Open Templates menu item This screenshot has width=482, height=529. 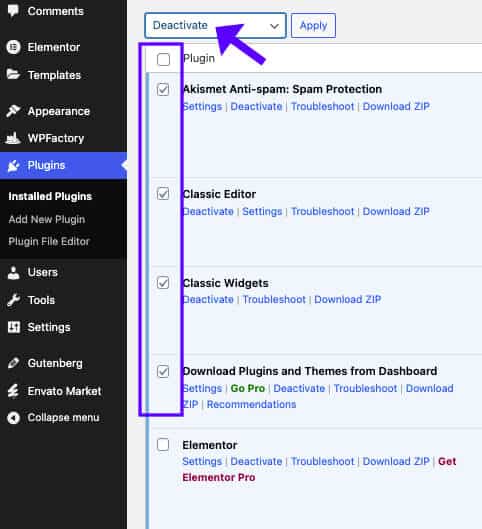point(54,75)
